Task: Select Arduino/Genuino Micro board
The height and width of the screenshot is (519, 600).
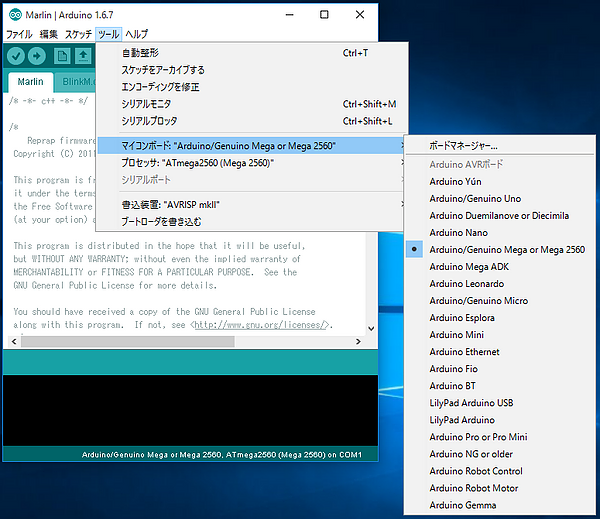Action: (x=500, y=301)
